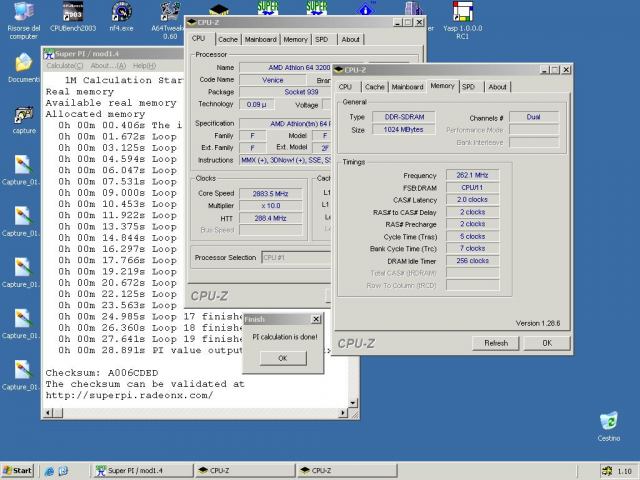The width and height of the screenshot is (640, 480).
Task: Click Super PI vertical scrollbar down arrow
Action: click(x=353, y=403)
